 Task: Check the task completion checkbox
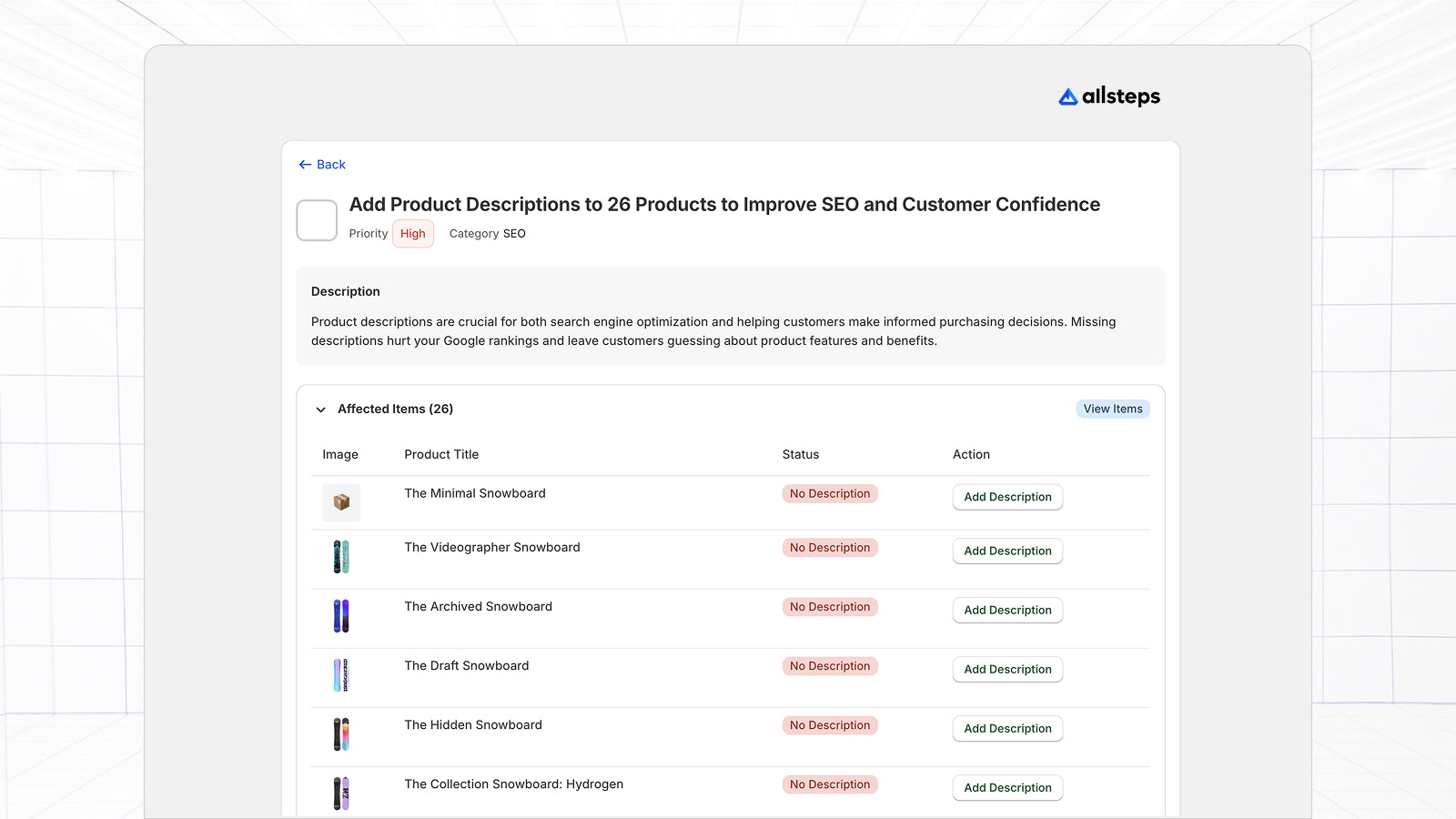(x=317, y=220)
